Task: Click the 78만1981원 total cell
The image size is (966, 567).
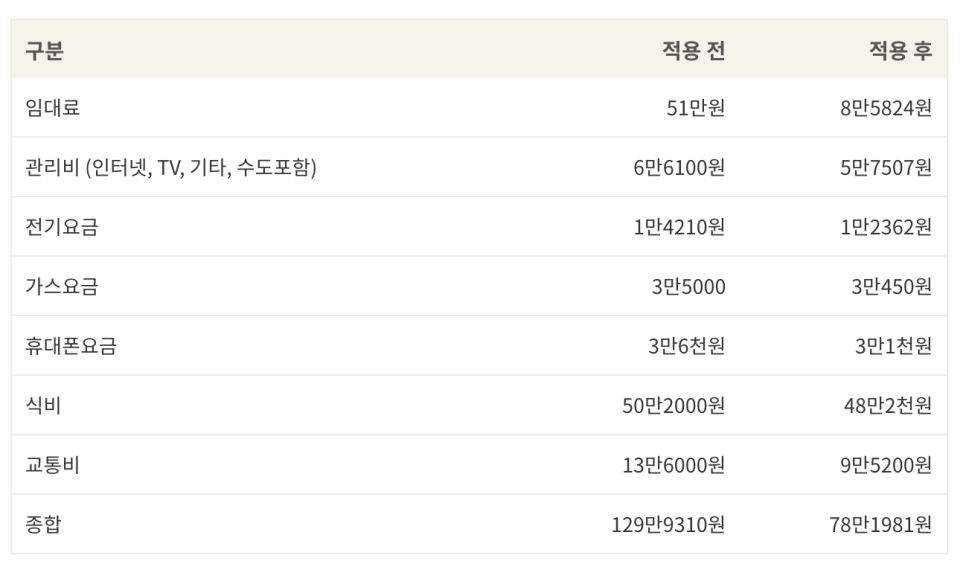Action: pyautogui.click(x=880, y=524)
